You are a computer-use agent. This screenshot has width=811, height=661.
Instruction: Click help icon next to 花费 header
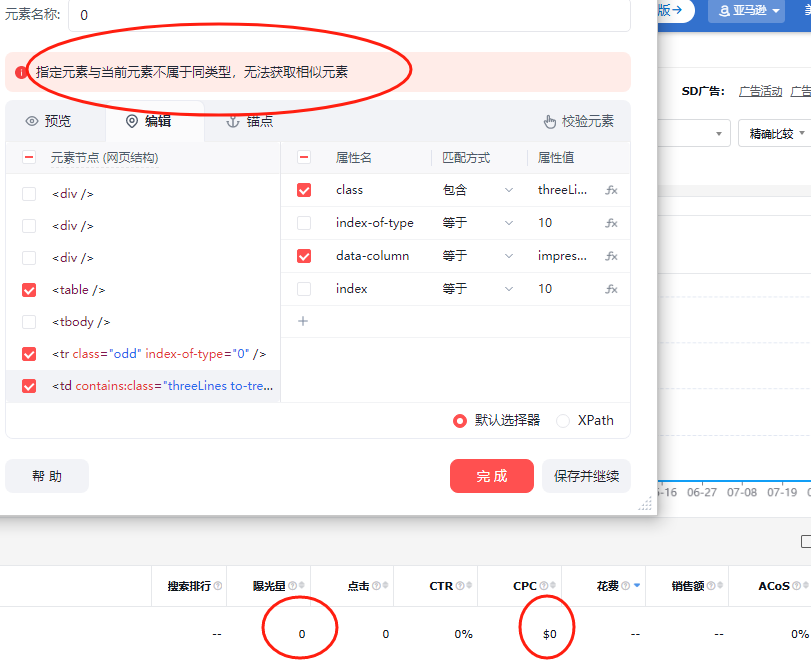point(625,585)
